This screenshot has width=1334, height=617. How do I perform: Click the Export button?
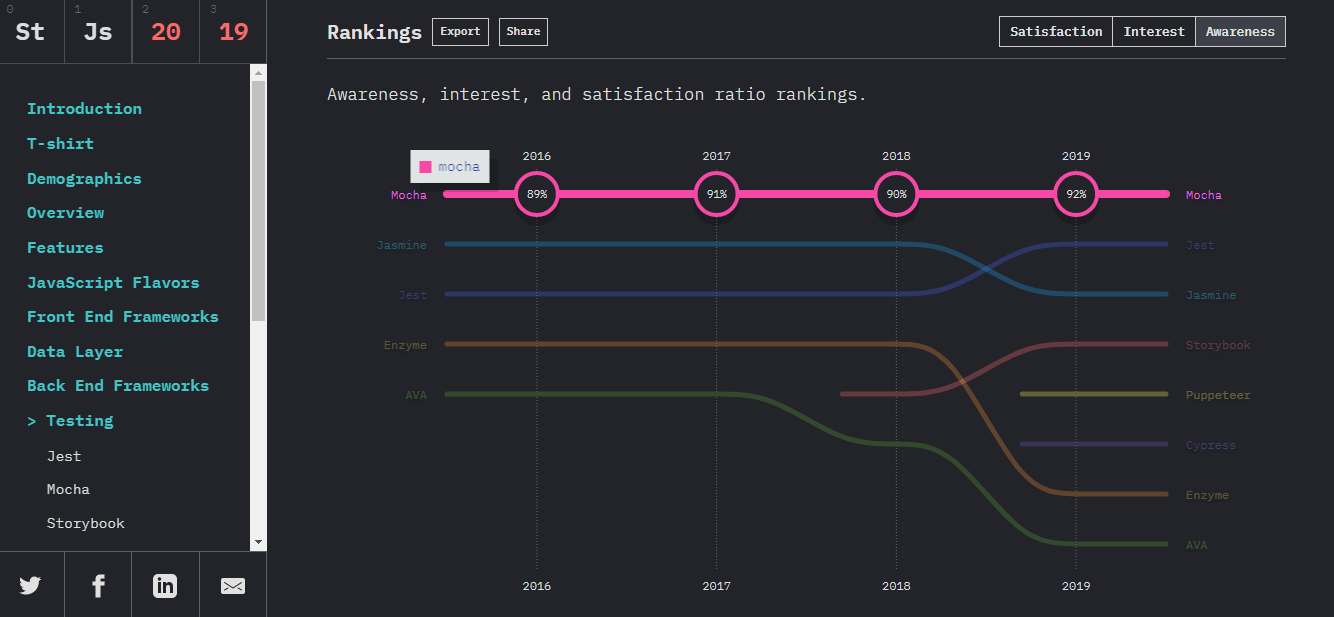[460, 32]
